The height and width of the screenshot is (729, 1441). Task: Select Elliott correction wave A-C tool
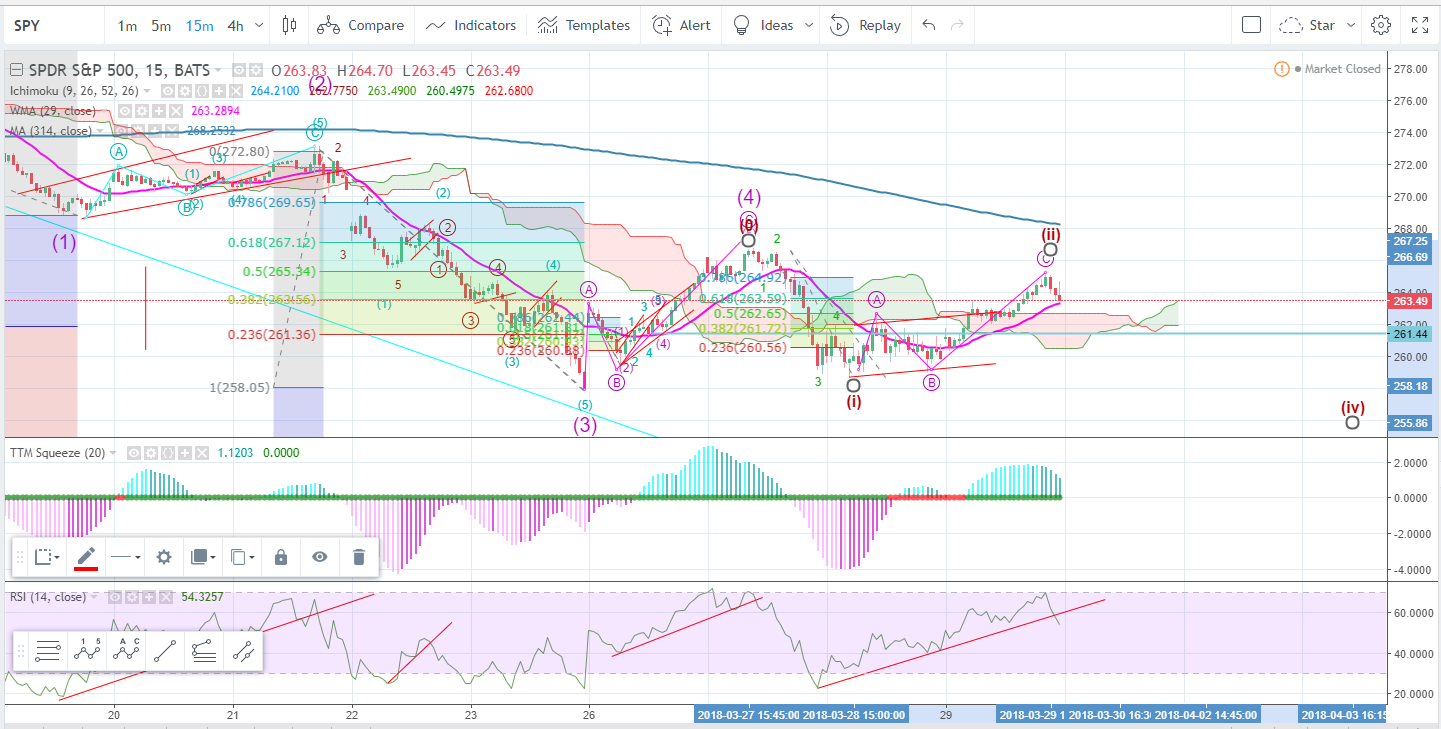[x=125, y=651]
